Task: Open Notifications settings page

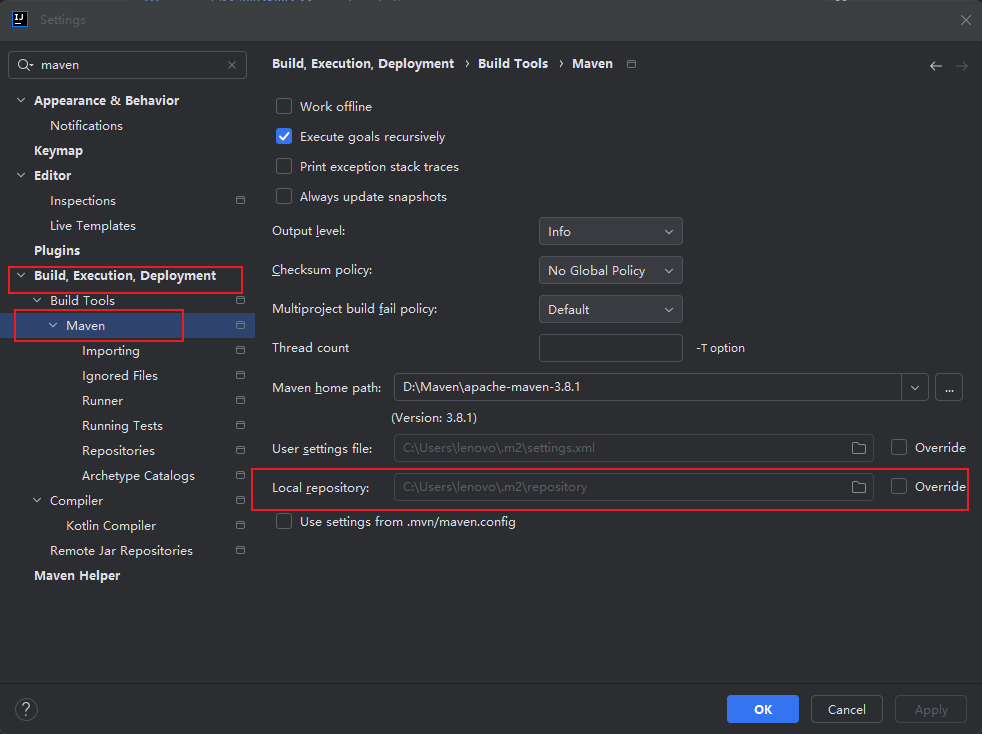Action: [86, 126]
